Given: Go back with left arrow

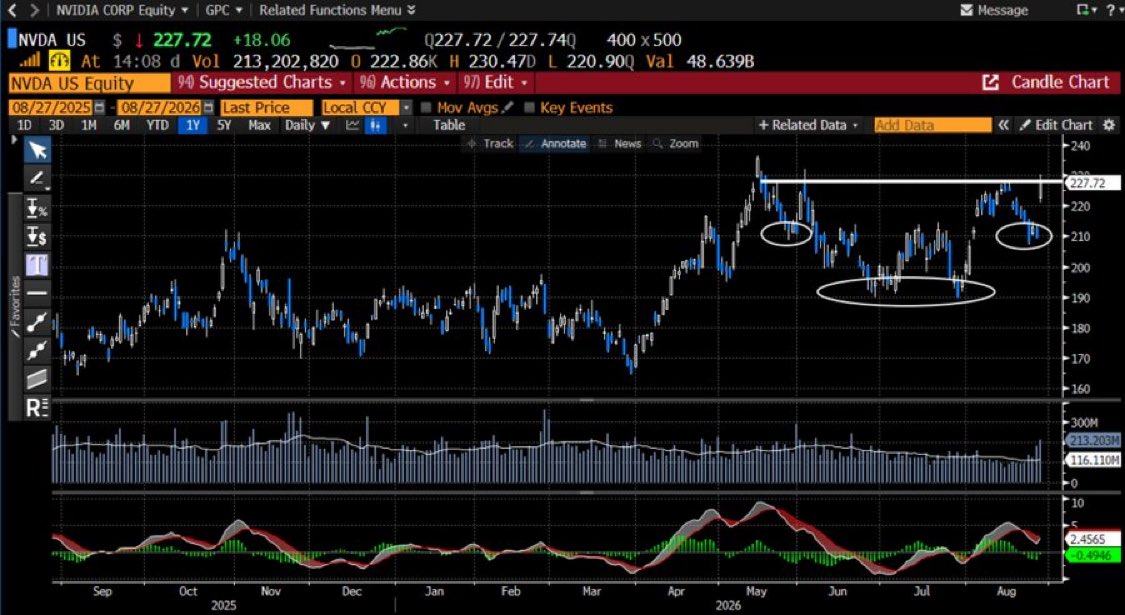Looking at the screenshot, I should pos(11,10).
